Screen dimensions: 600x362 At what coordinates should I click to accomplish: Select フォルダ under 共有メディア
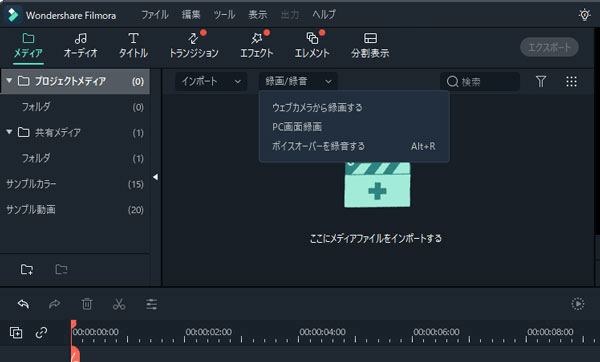75,158
